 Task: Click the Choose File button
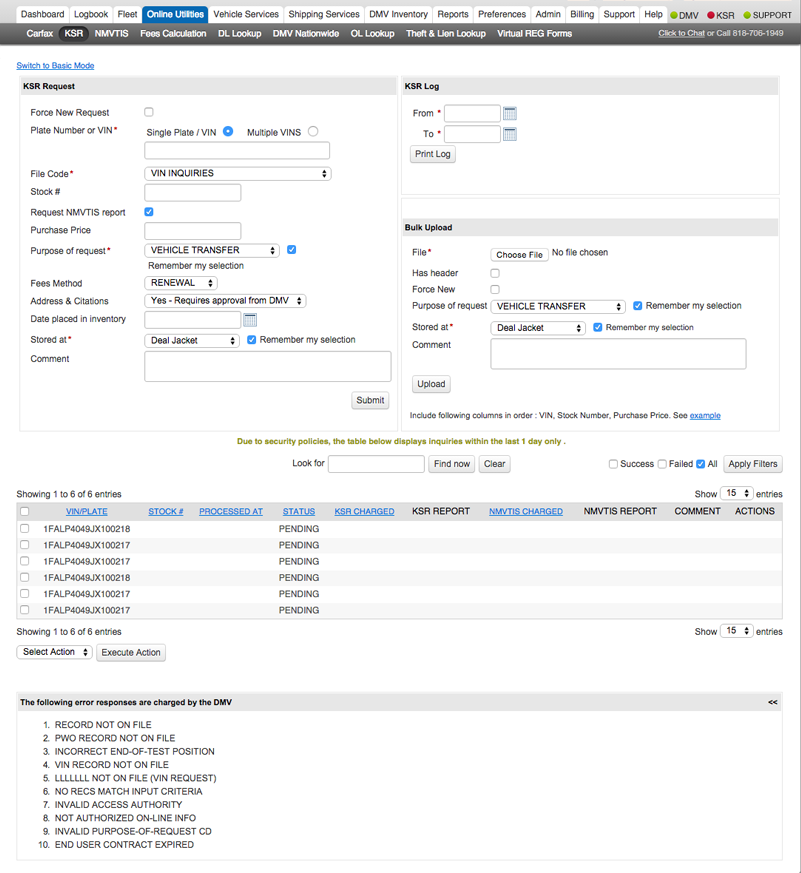coord(519,255)
